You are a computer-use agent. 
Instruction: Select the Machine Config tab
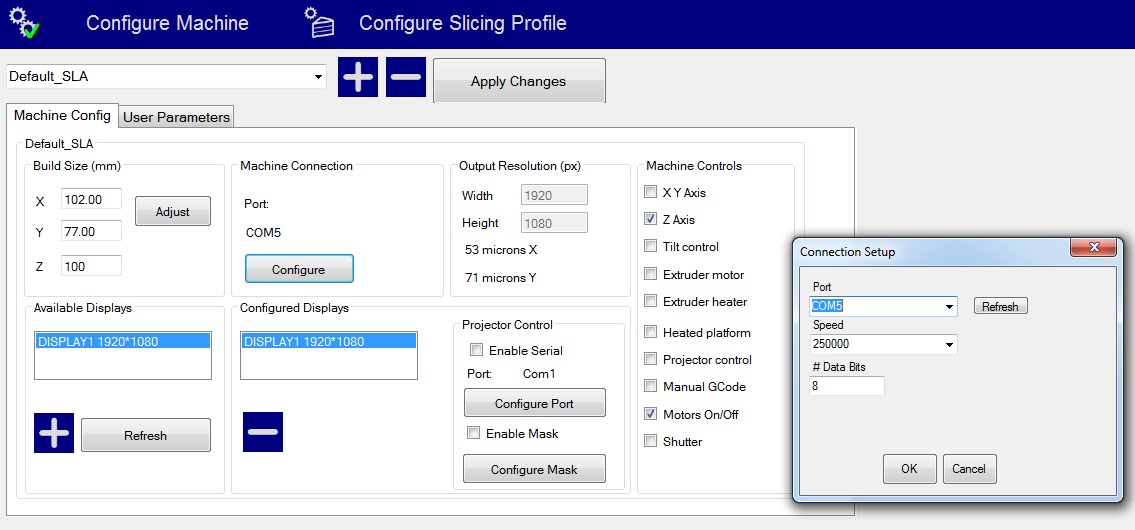tap(62, 115)
